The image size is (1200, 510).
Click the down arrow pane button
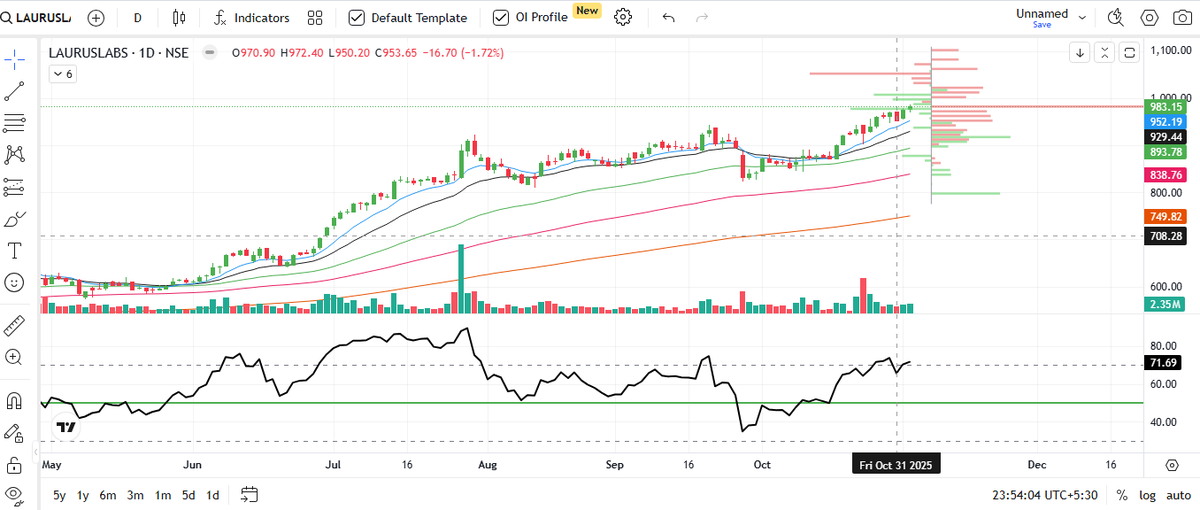pyautogui.click(x=1080, y=53)
